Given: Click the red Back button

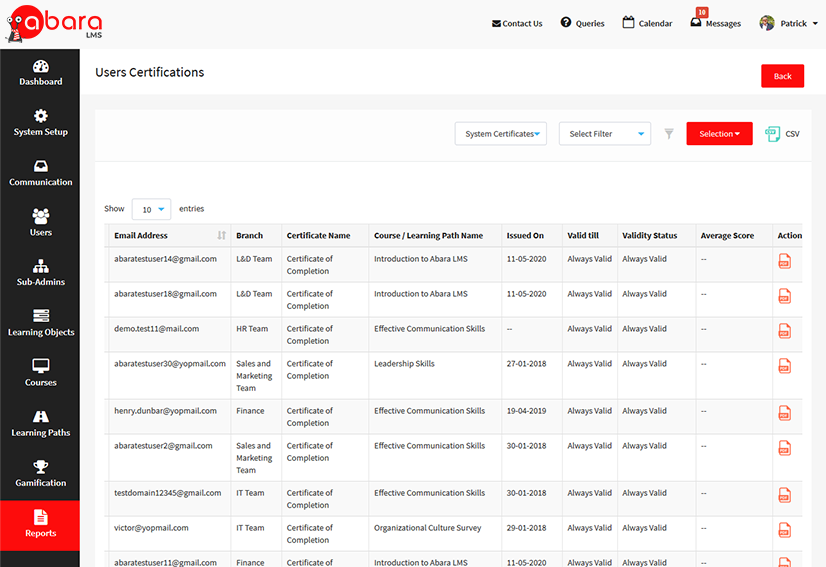Looking at the screenshot, I should [782, 76].
